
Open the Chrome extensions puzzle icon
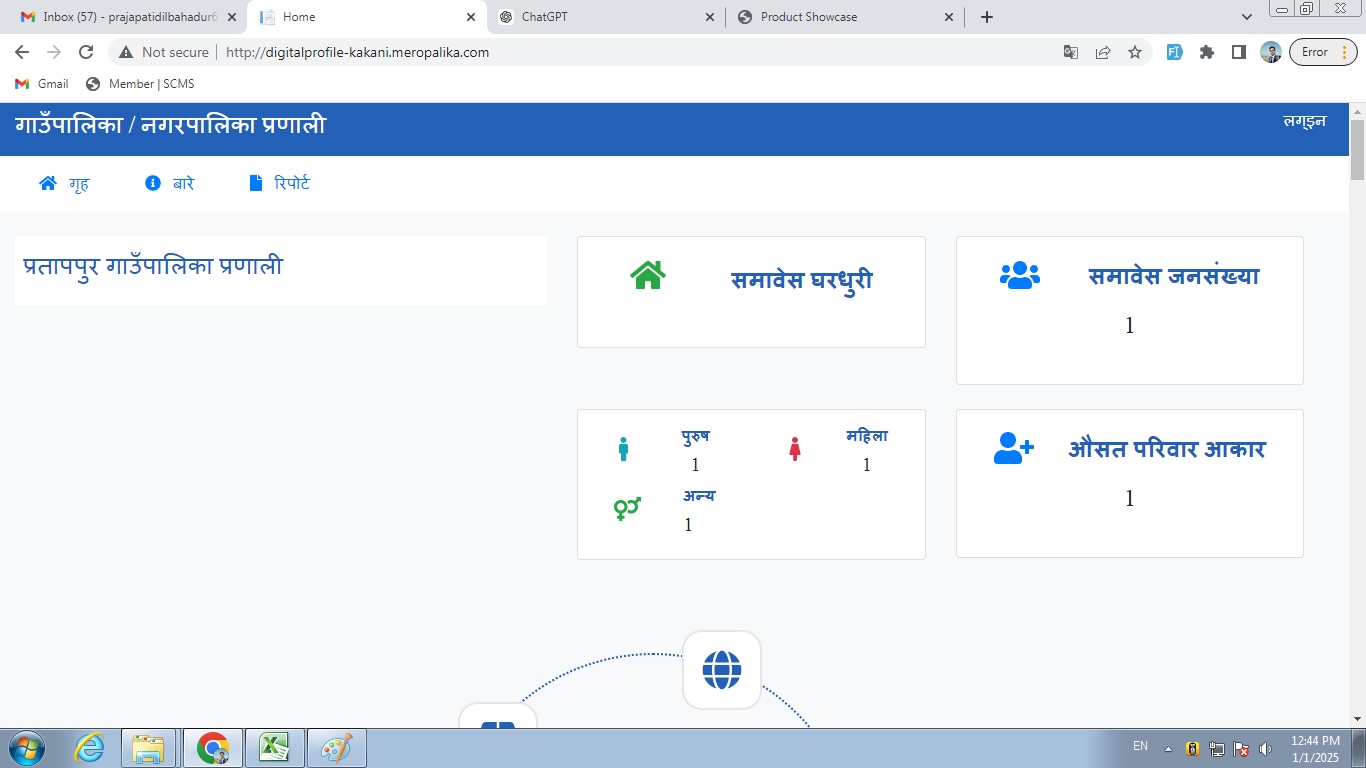1207,52
